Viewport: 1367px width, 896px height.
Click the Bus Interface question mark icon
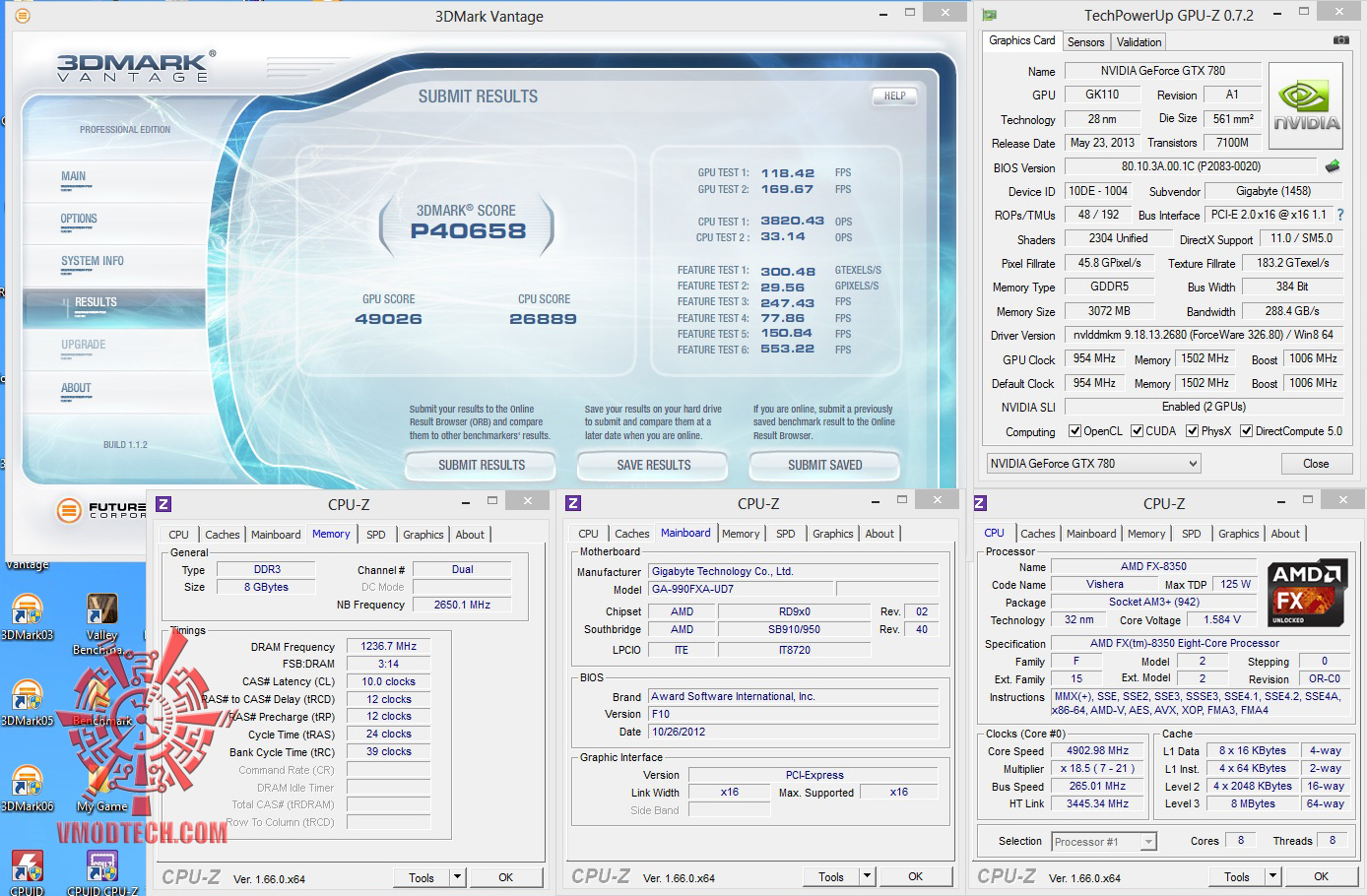coord(1340,215)
